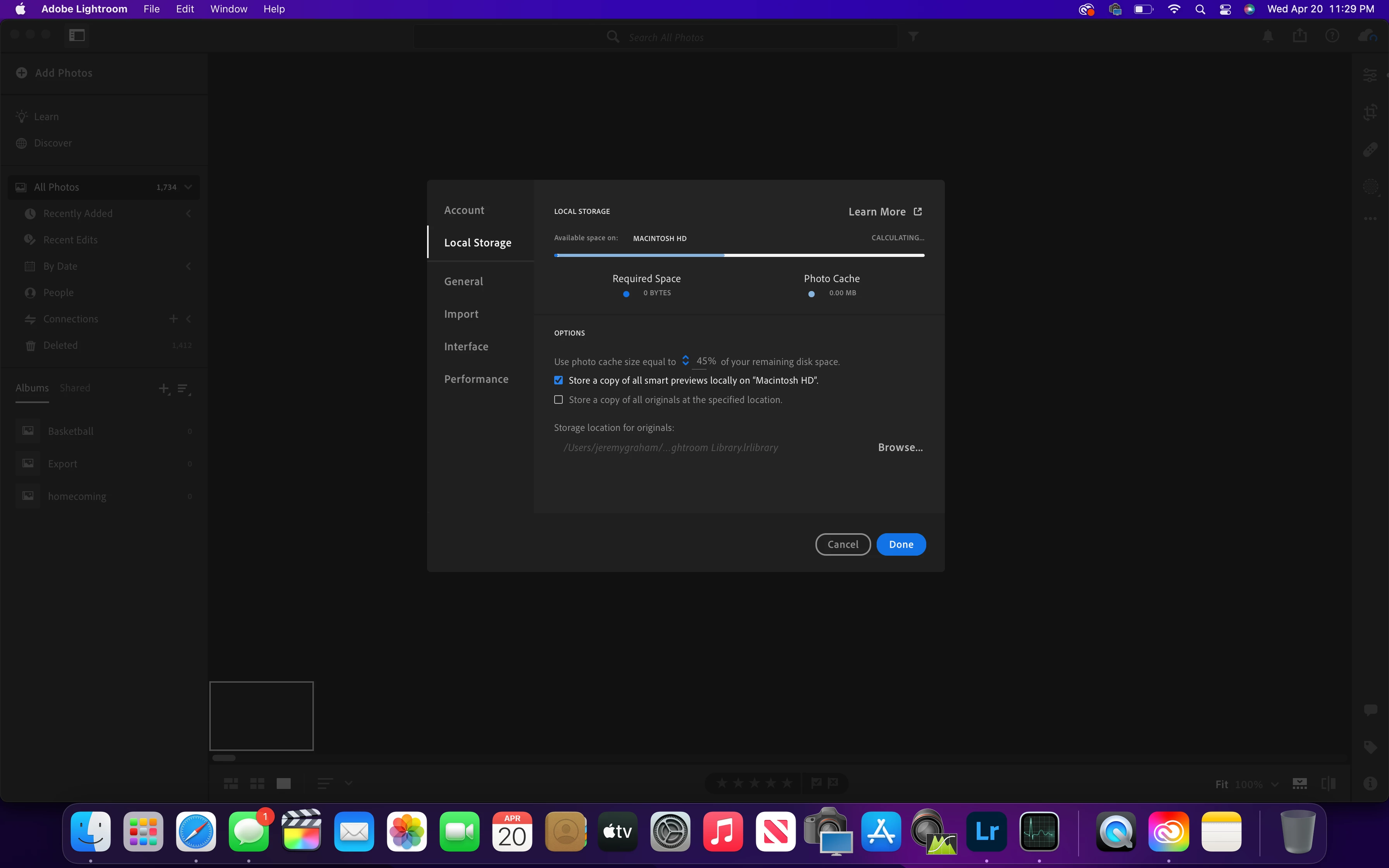Expand the By Date section arrow

[x=188, y=266]
